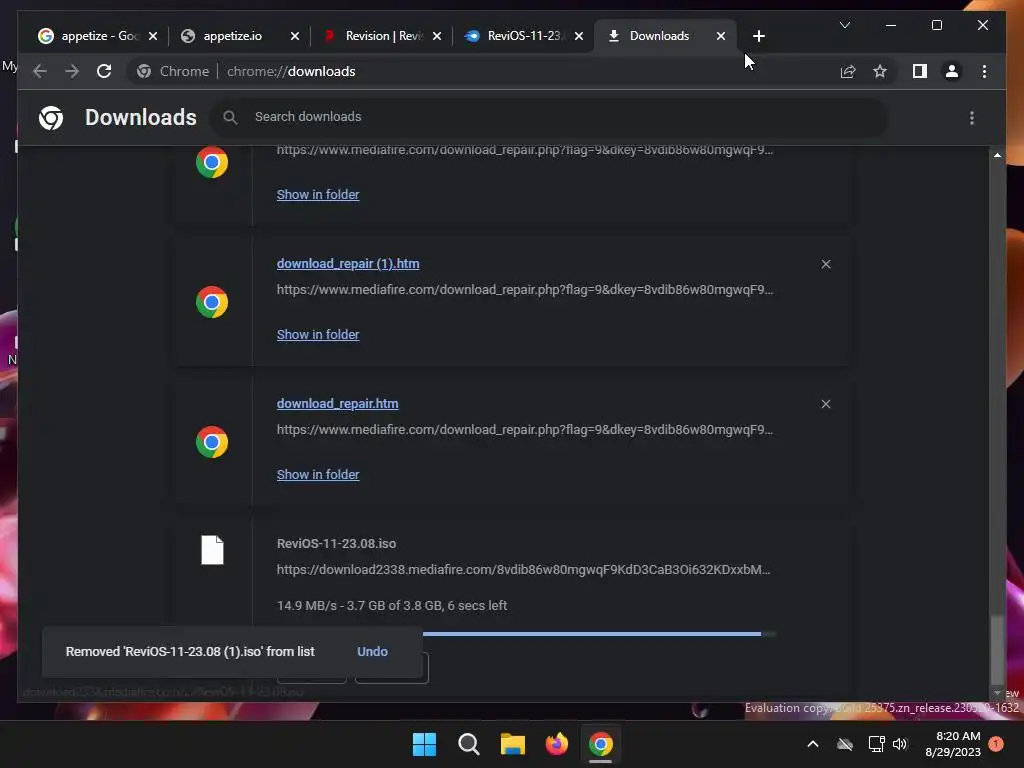Launch Firefox from the taskbar
Image resolution: width=1024 pixels, height=768 pixels.
pos(556,744)
